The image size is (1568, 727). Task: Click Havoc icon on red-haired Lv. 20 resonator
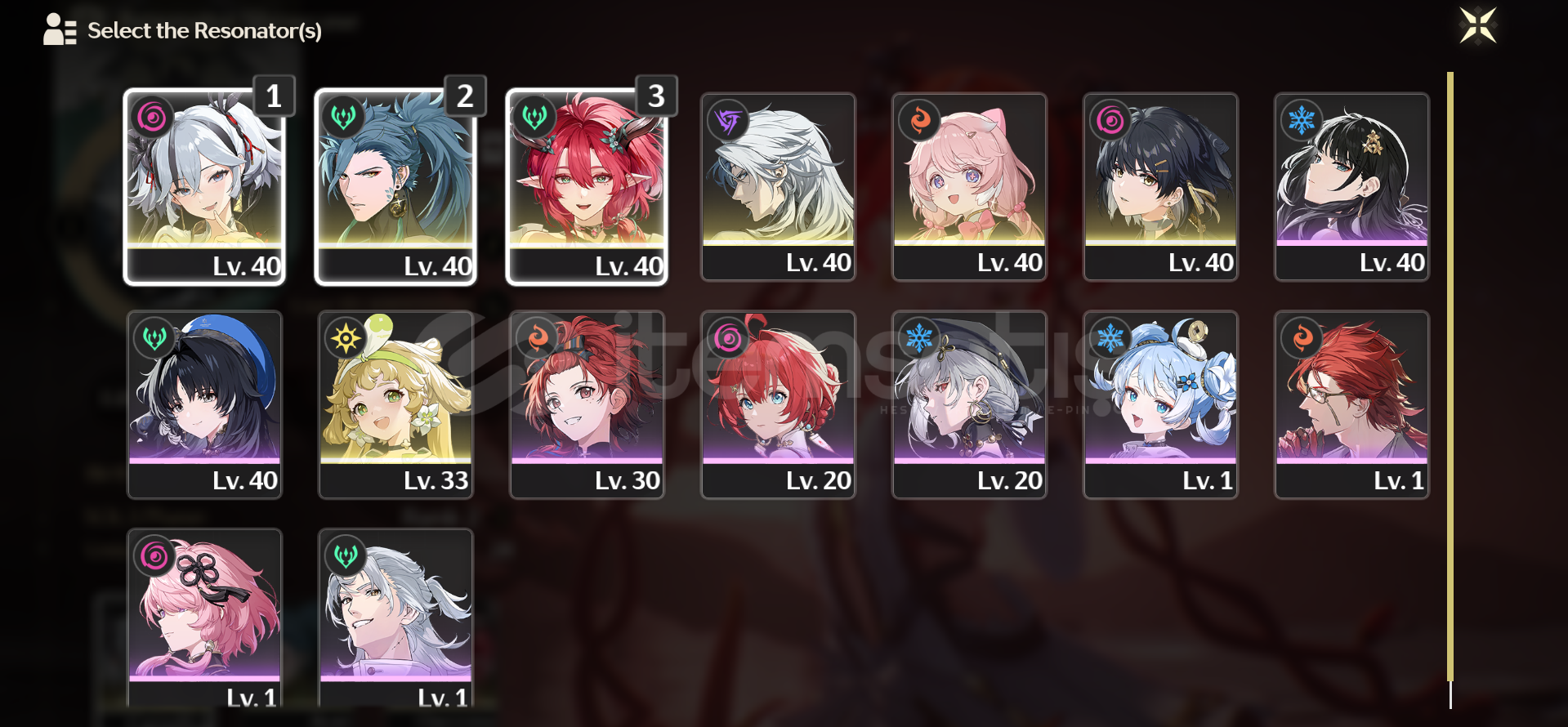tap(727, 338)
